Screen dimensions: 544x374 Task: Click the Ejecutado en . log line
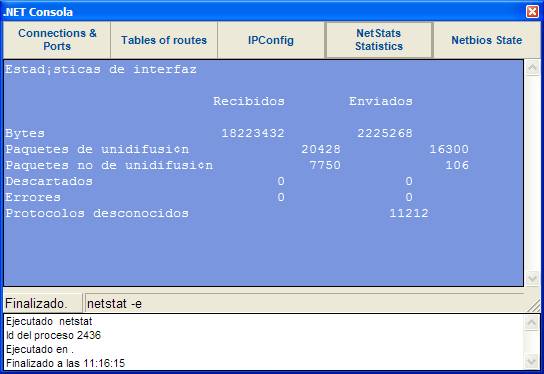click(x=40, y=349)
